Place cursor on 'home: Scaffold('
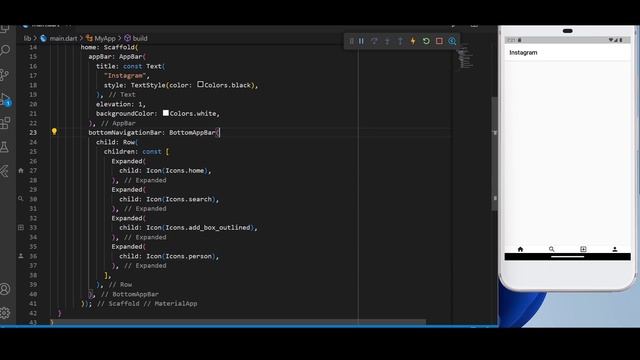Image resolution: width=640 pixels, height=360 pixels. (x=109, y=47)
